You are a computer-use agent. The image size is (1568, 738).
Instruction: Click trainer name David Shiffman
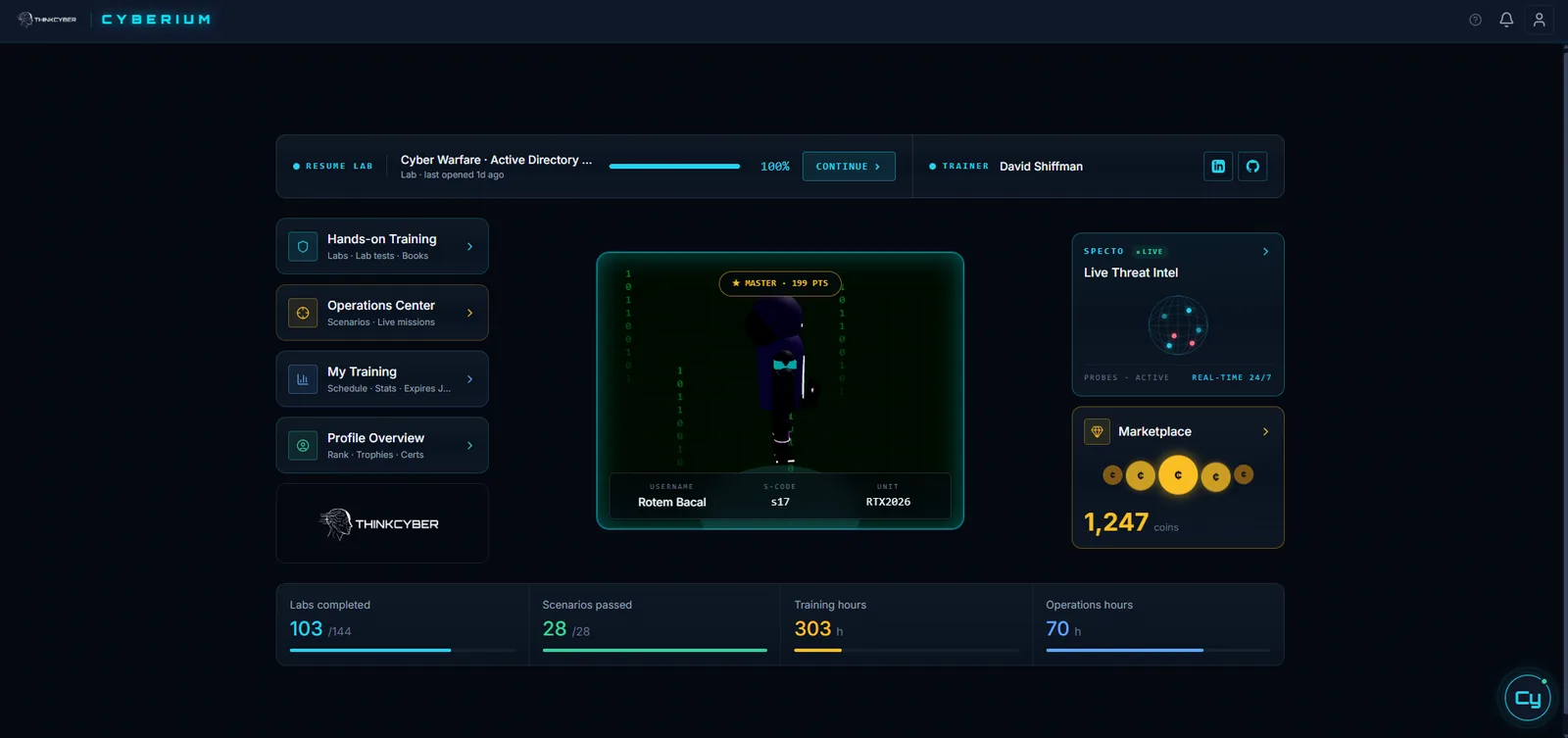point(1041,167)
